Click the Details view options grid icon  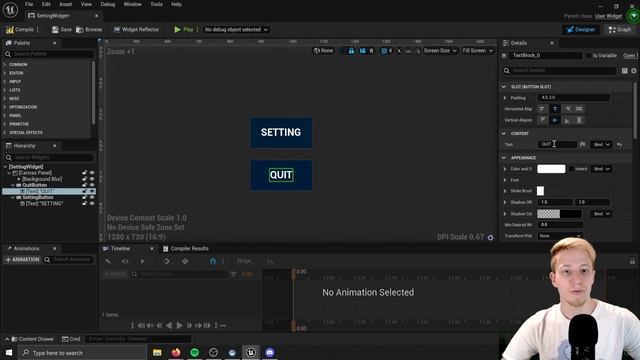pyautogui.click(x=624, y=71)
